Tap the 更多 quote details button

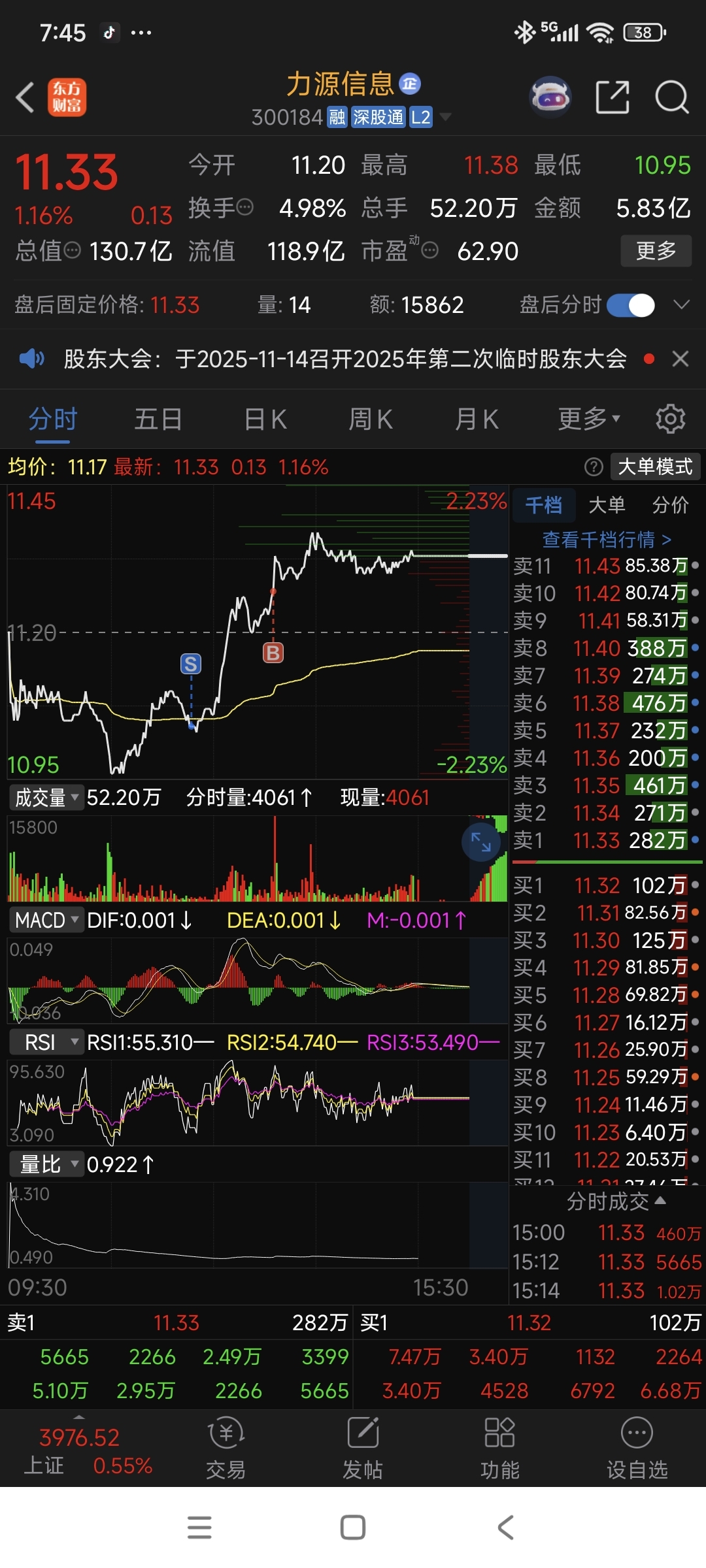click(x=656, y=250)
